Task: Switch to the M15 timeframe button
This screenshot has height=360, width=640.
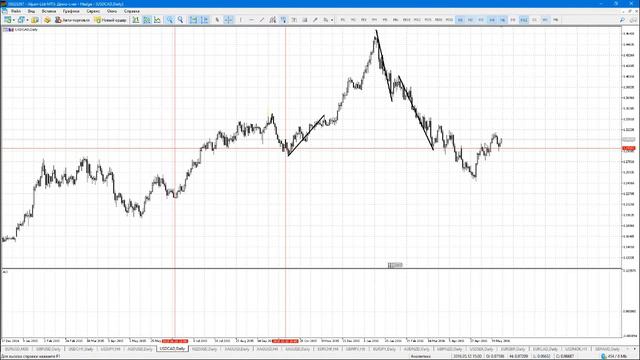Action: coord(428,20)
